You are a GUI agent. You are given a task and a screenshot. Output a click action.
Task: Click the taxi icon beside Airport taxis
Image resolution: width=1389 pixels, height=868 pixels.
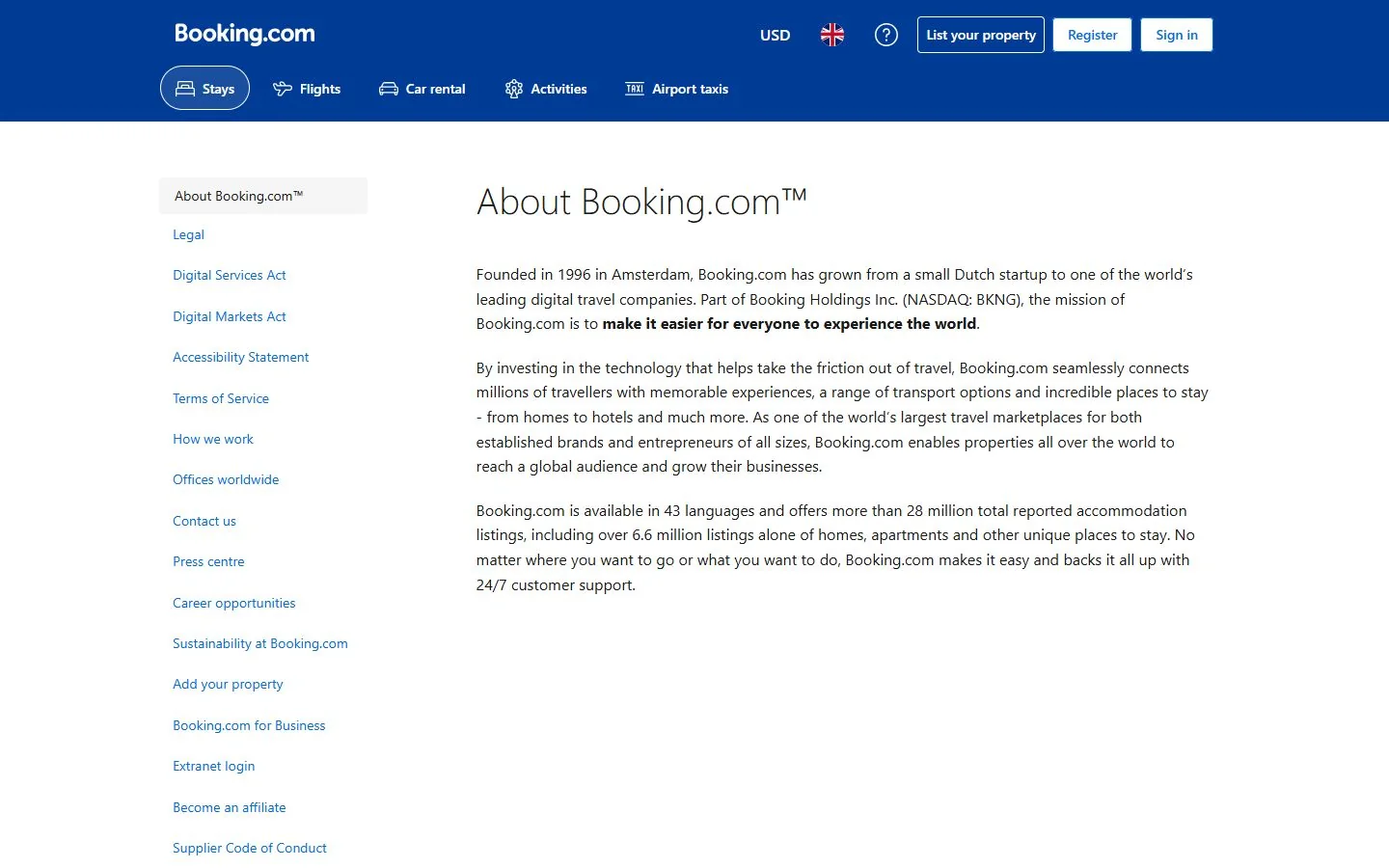pos(635,89)
